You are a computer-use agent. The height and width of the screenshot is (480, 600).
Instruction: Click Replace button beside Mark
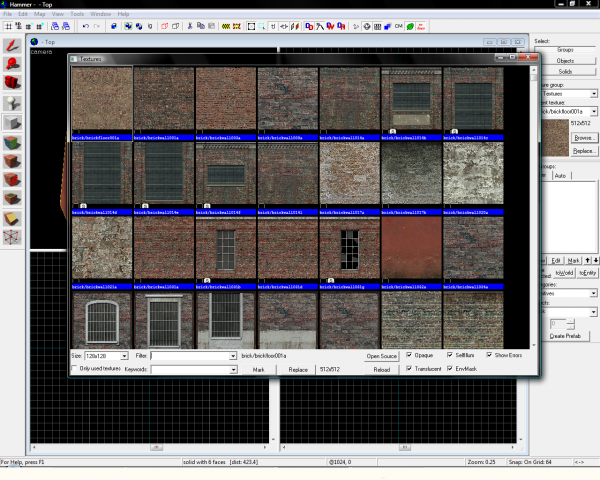298,369
